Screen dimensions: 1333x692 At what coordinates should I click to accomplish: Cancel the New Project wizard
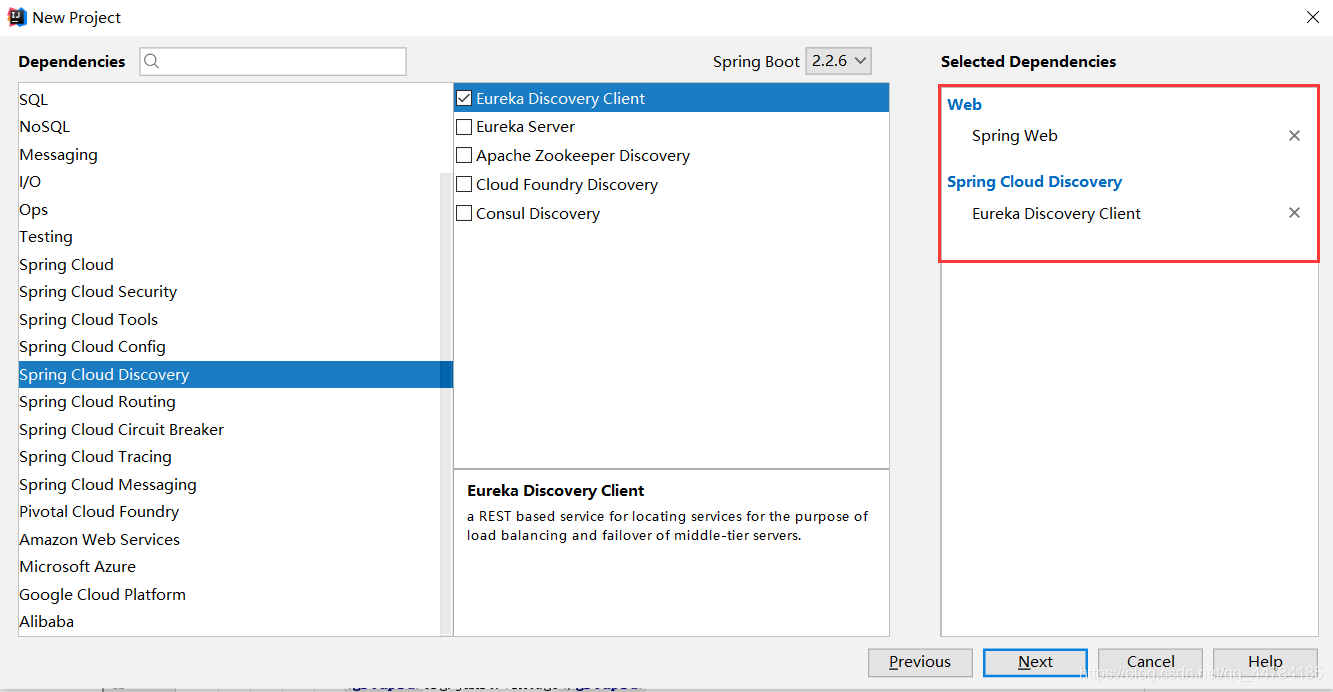pos(1150,662)
